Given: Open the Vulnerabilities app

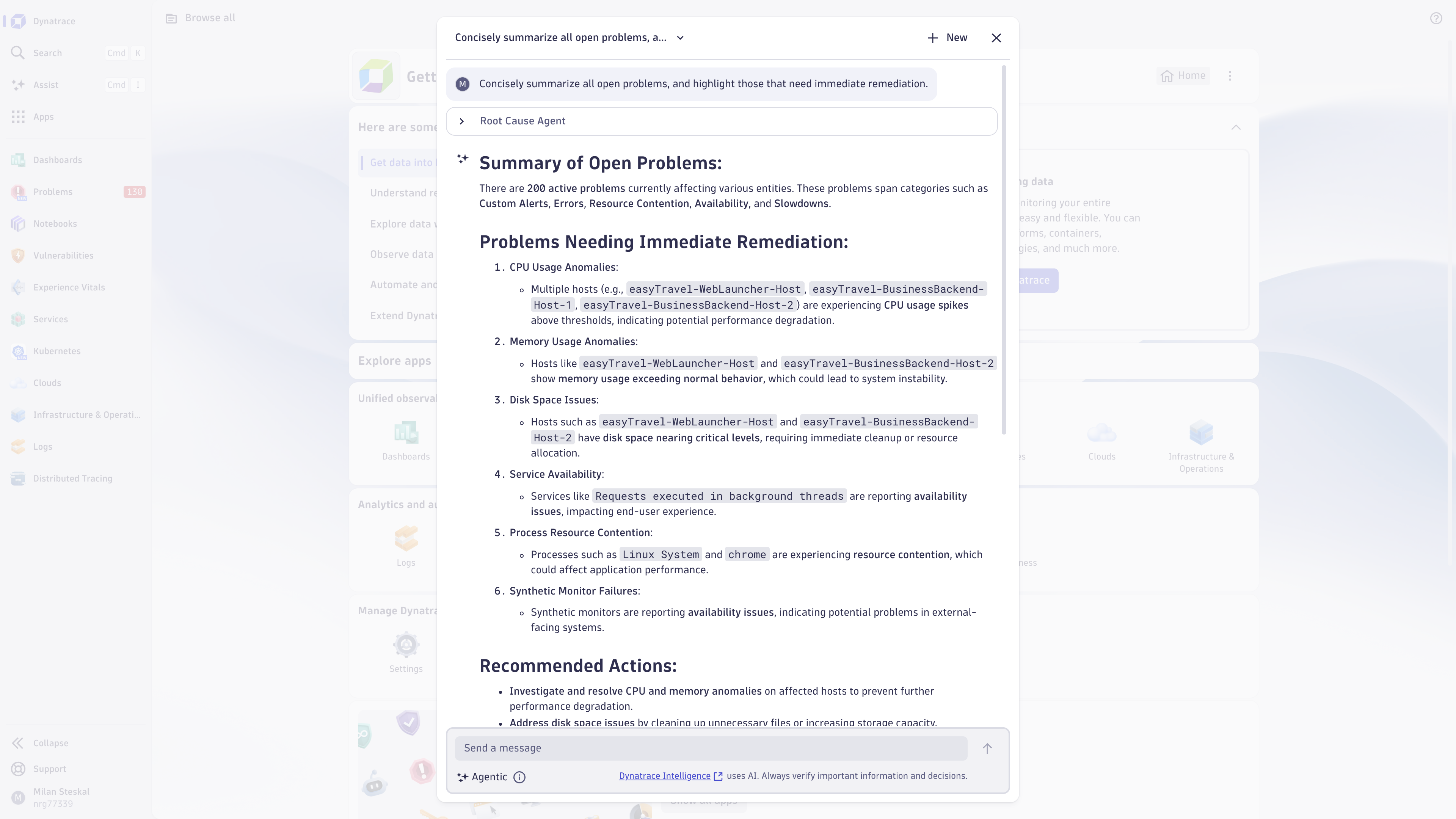Looking at the screenshot, I should [x=63, y=255].
